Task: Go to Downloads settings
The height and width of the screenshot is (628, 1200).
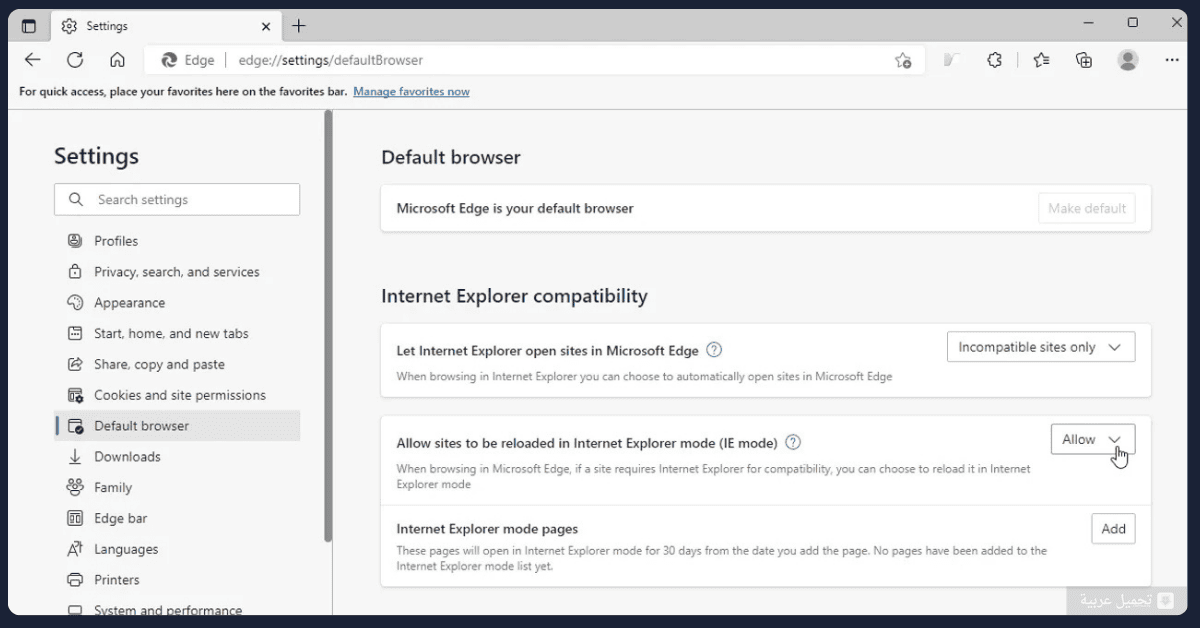Action: (x=177, y=457)
